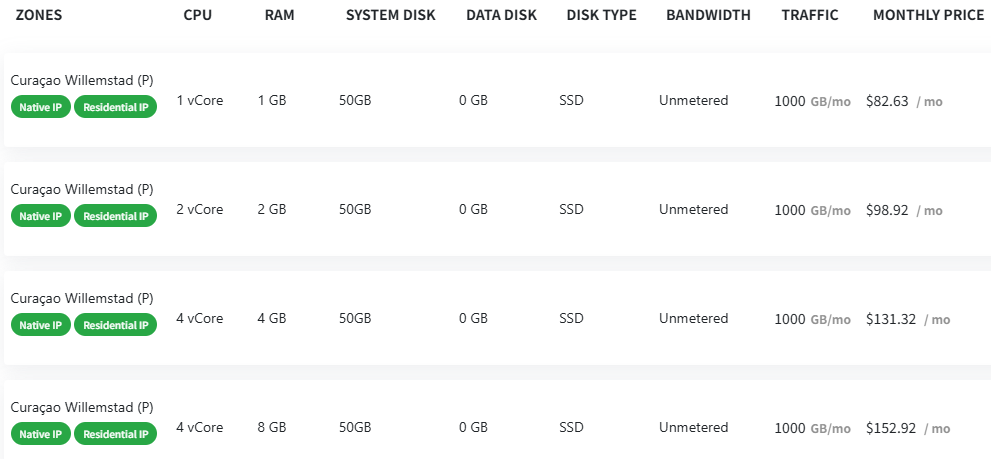
Task: Select the $98.92 monthly price
Action: (x=887, y=210)
